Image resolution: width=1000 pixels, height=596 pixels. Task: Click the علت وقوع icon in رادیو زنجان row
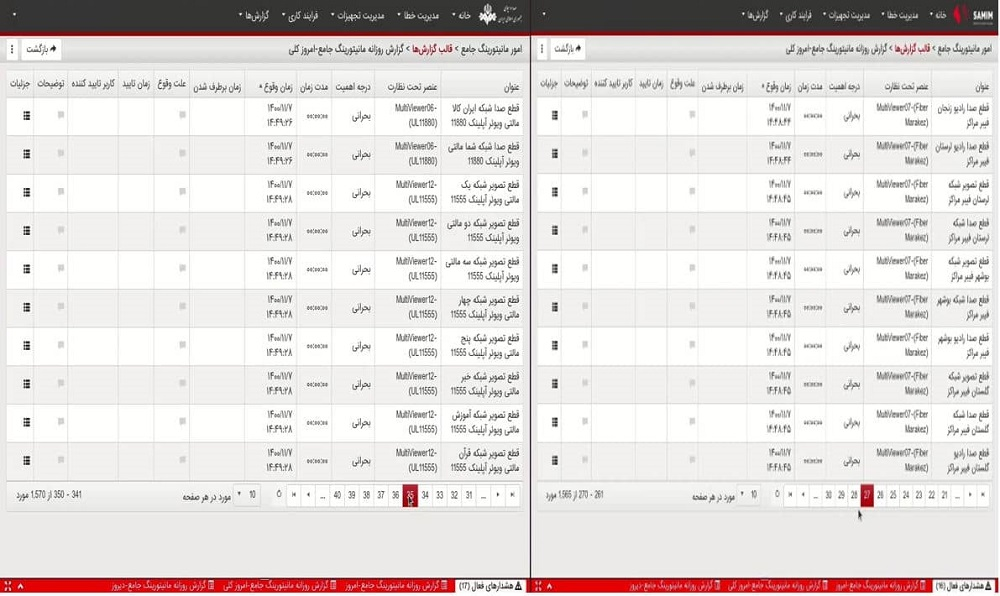[x=692, y=115]
